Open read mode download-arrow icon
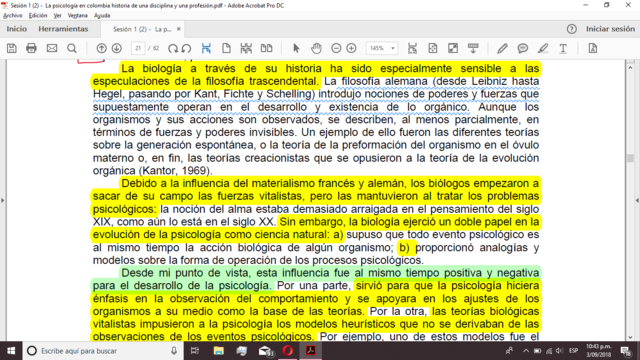The width and height of the screenshot is (640, 360). (x=473, y=48)
